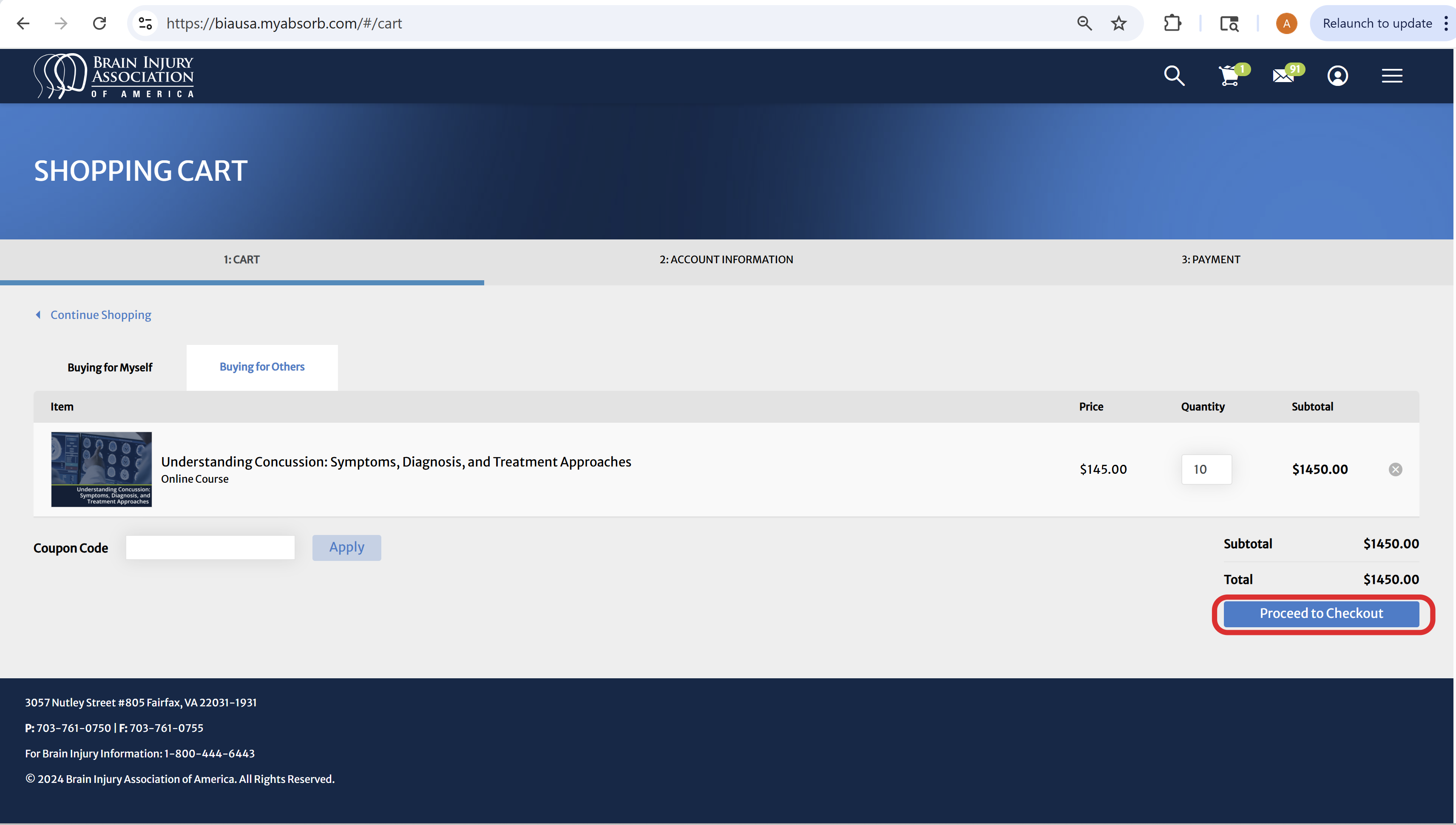
Task: Reload the cart page
Action: (99, 23)
